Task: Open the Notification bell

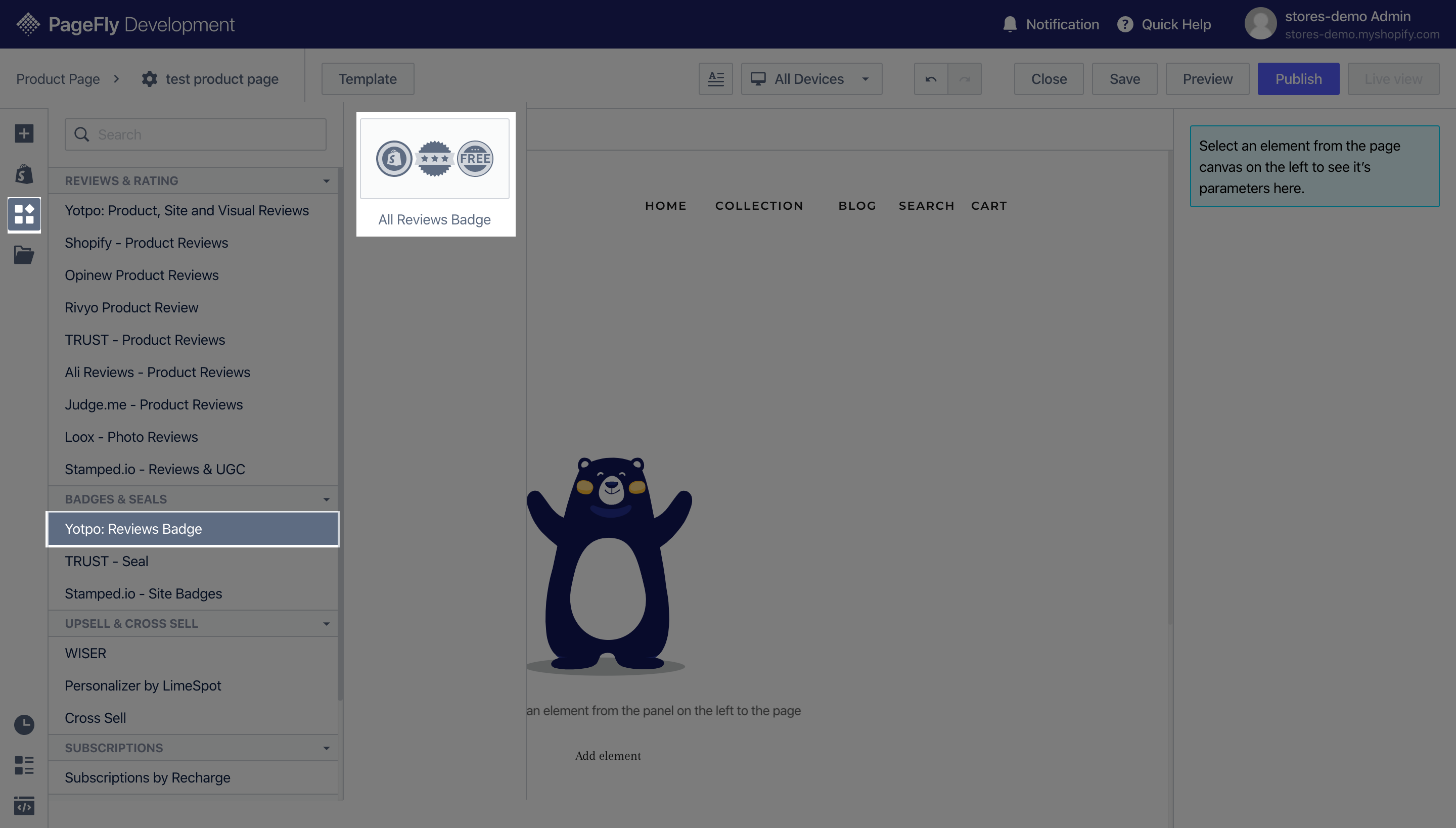Action: tap(1010, 24)
